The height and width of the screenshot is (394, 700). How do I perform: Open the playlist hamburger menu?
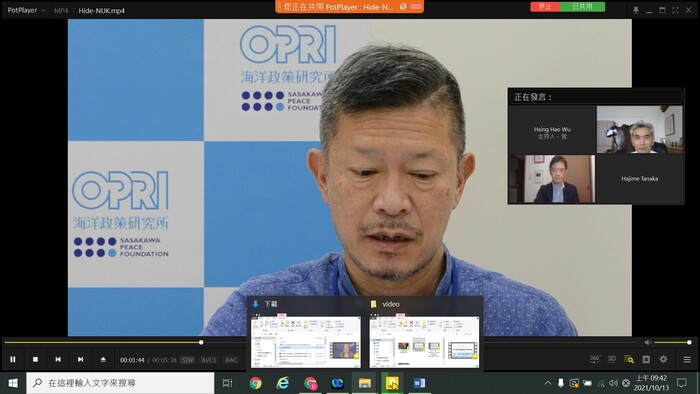[687, 359]
